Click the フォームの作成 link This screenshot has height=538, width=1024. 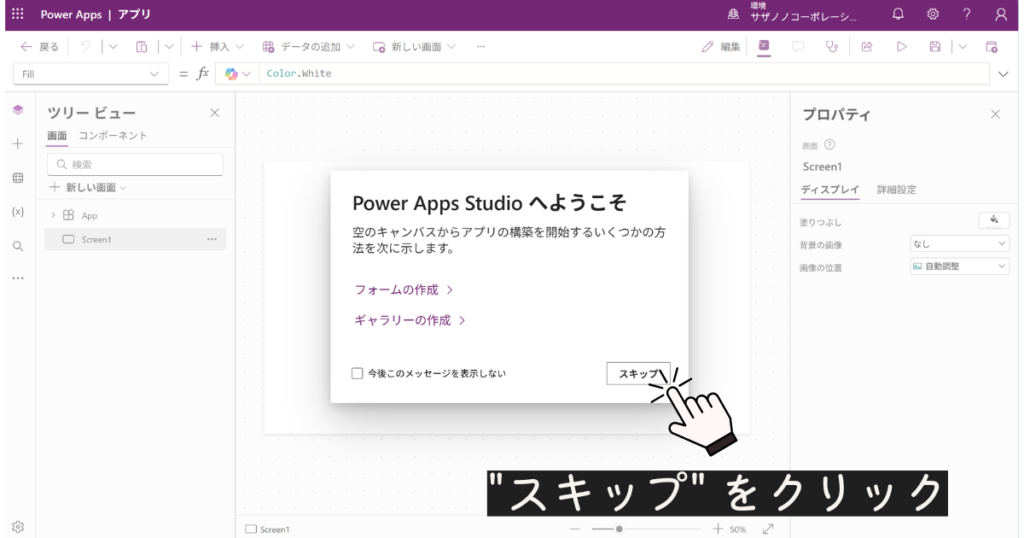point(403,290)
